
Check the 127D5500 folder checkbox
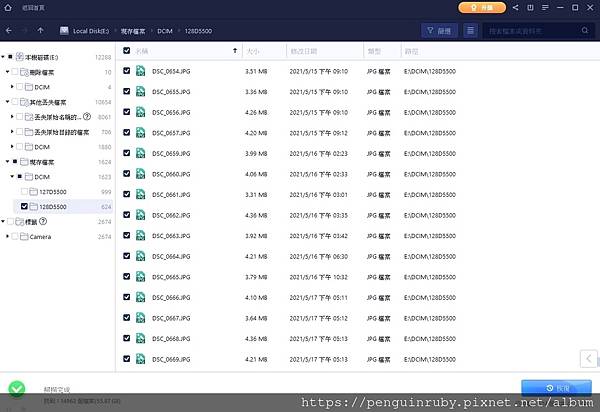24,191
